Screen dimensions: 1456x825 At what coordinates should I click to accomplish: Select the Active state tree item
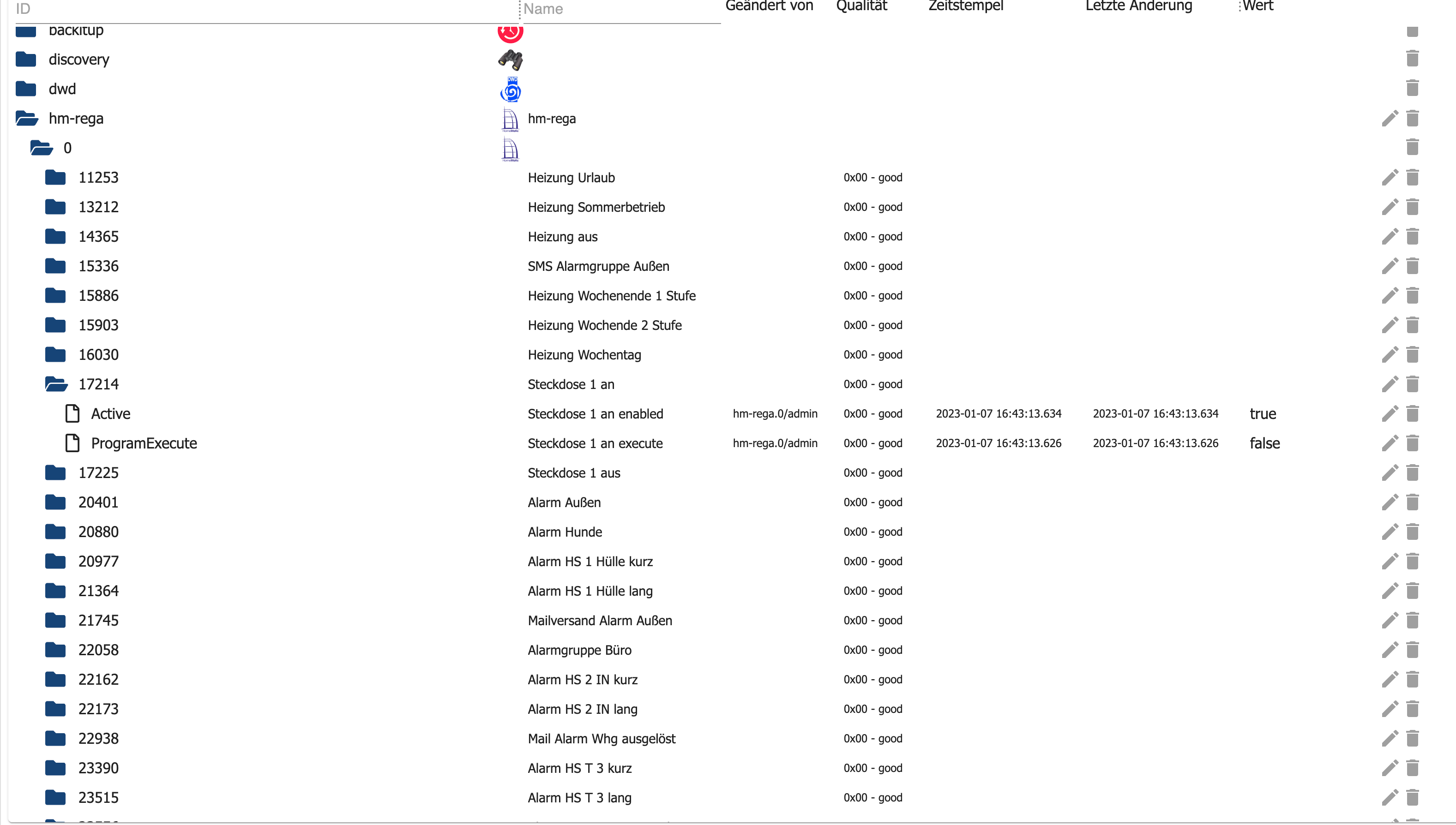110,413
